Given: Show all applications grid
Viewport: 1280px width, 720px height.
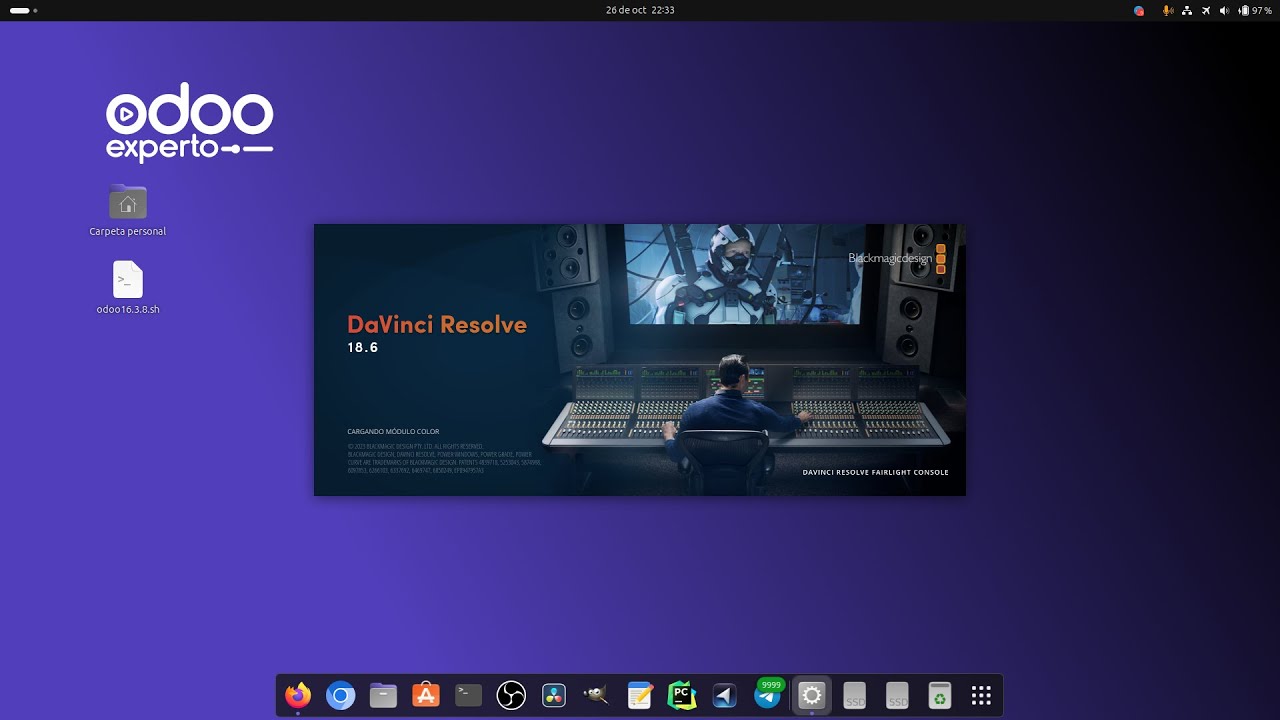Looking at the screenshot, I should click(981, 695).
